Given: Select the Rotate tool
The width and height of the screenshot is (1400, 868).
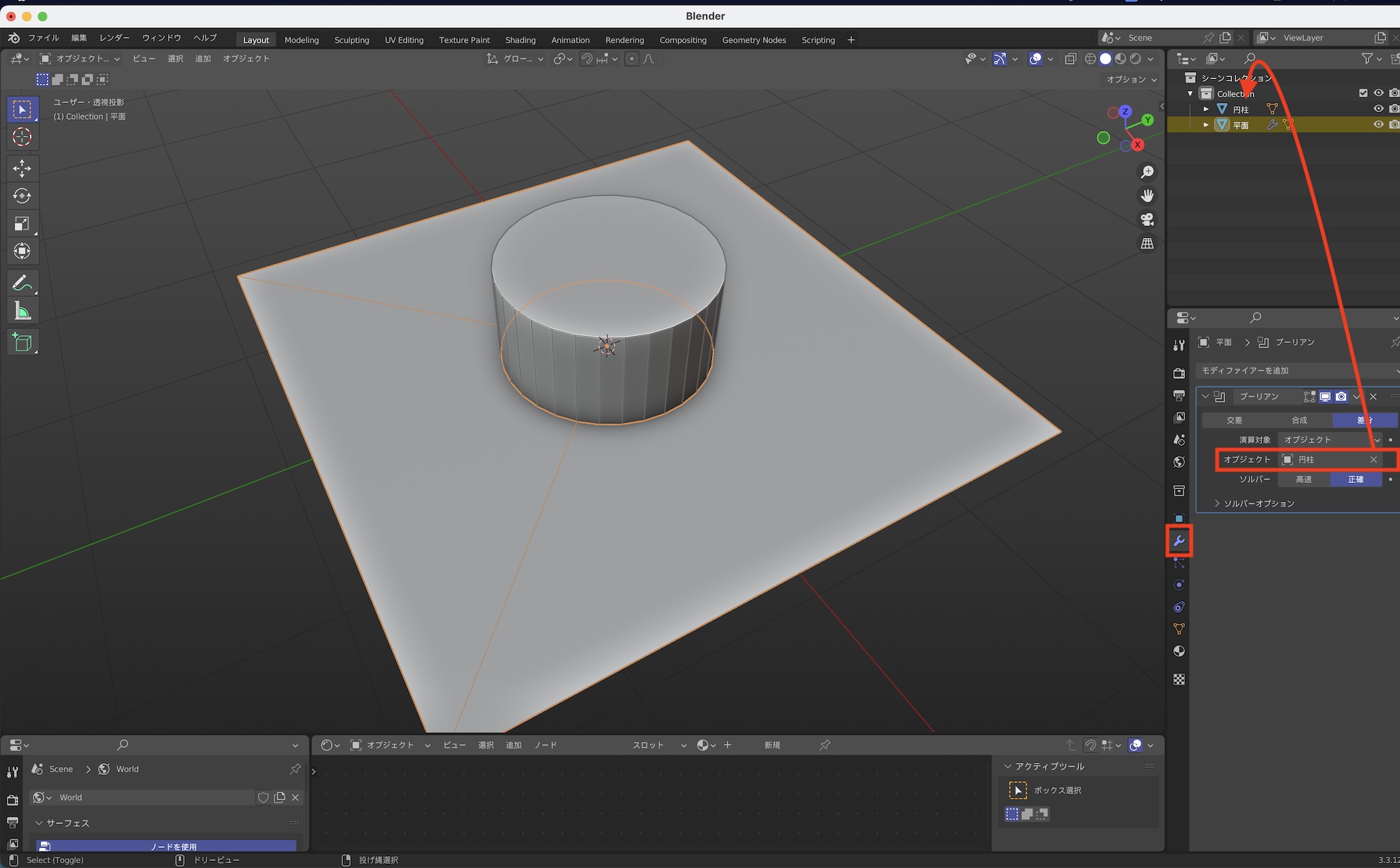Looking at the screenshot, I should pos(22,196).
